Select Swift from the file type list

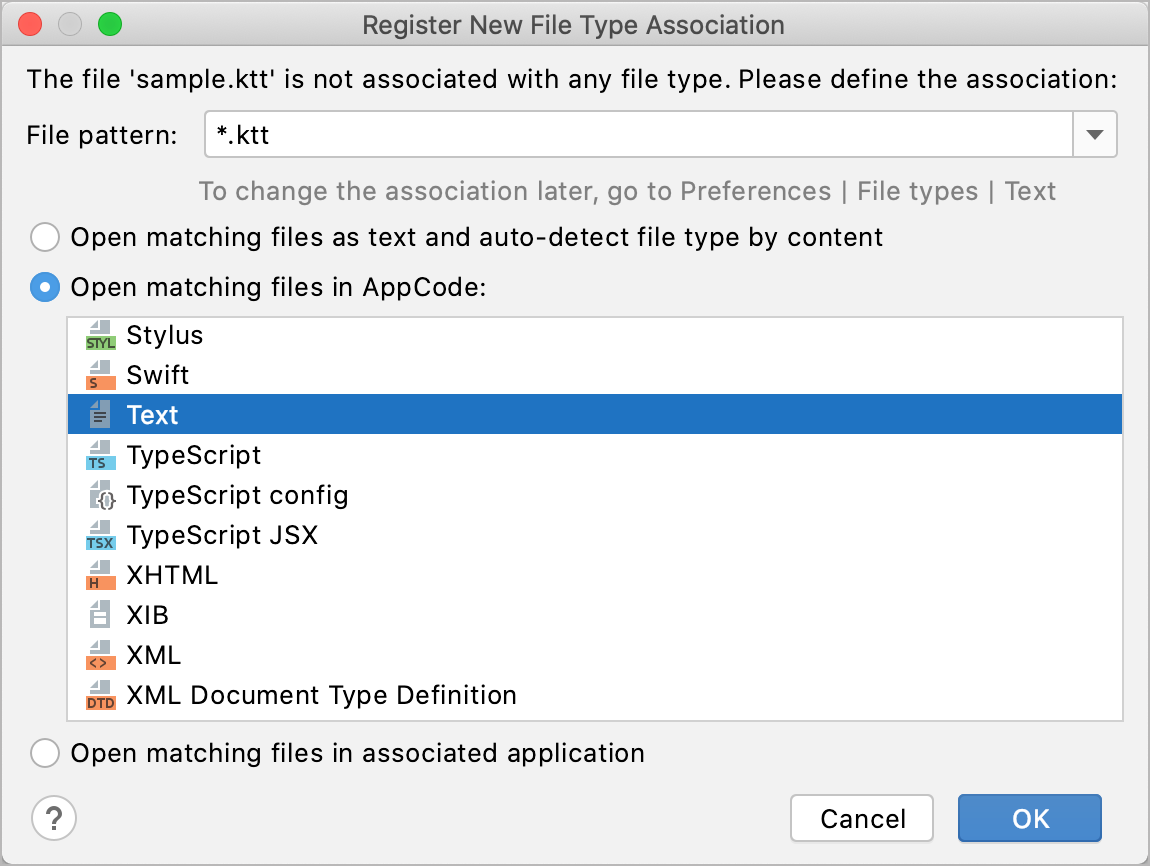159,375
